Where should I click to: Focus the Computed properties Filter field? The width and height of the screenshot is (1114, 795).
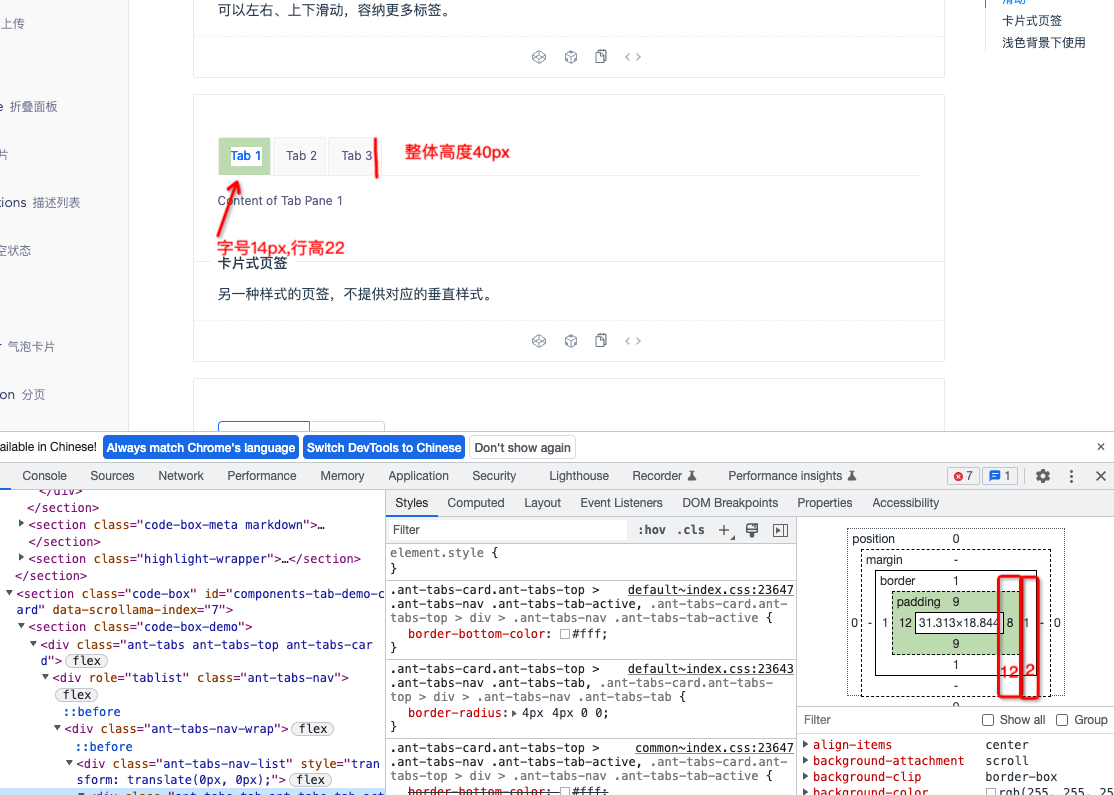tap(888, 720)
